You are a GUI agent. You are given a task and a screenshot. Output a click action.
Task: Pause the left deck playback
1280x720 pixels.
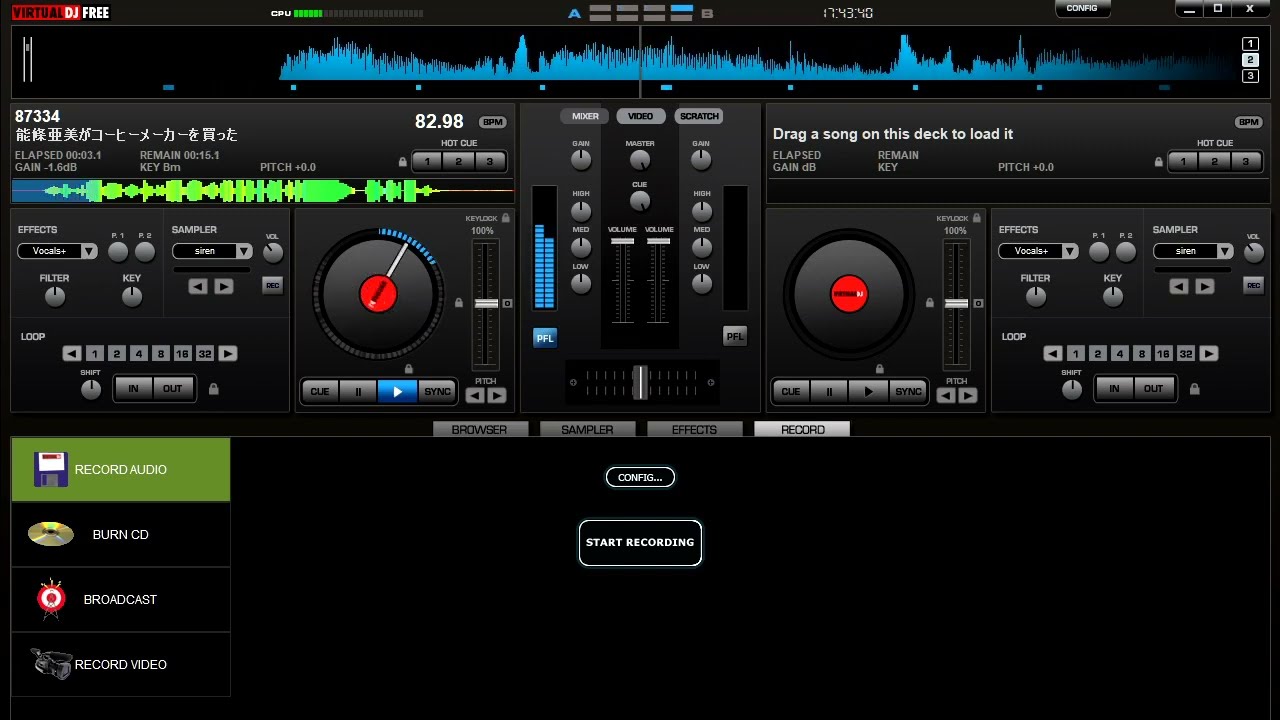[358, 392]
